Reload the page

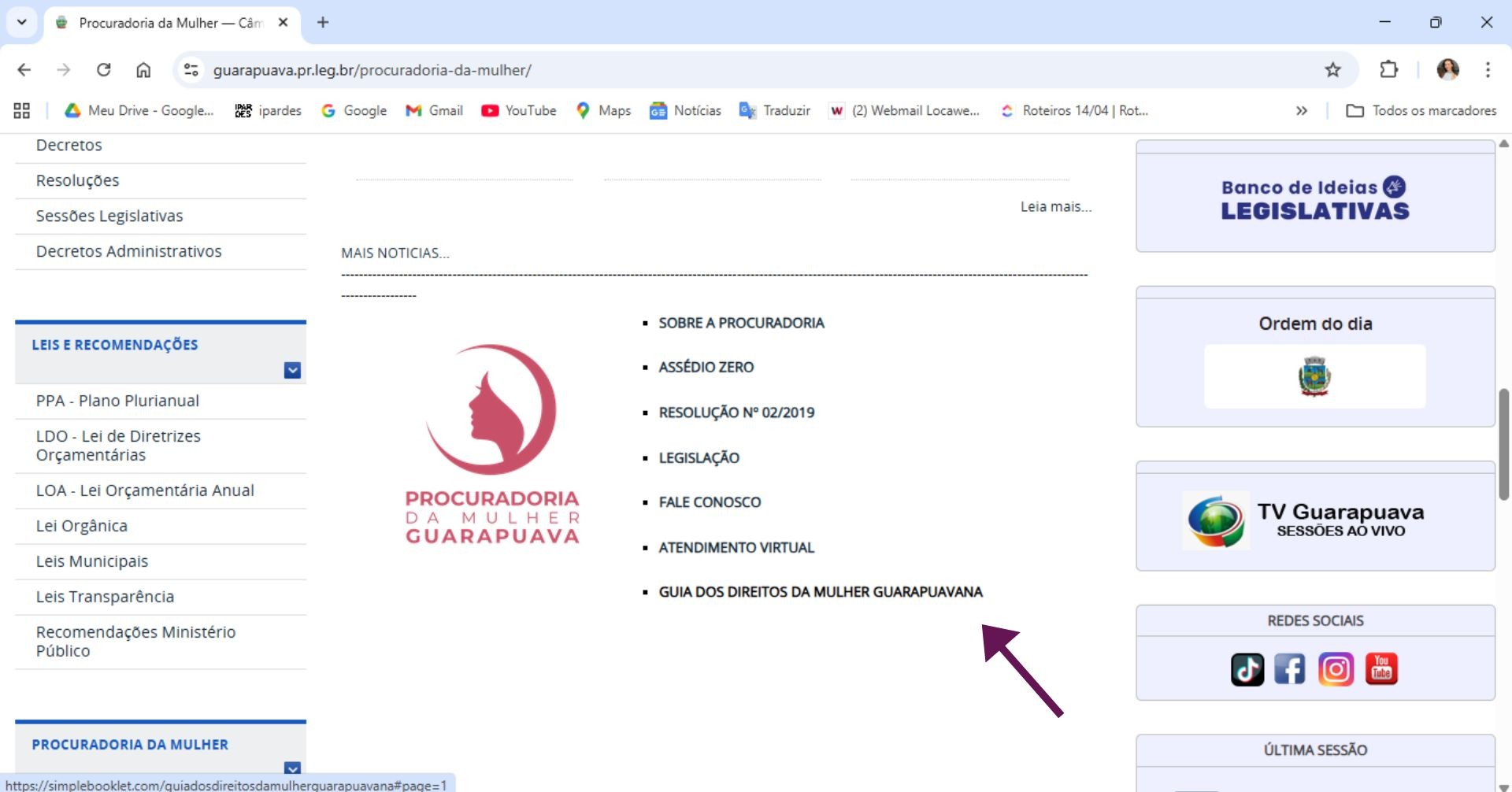(x=103, y=70)
